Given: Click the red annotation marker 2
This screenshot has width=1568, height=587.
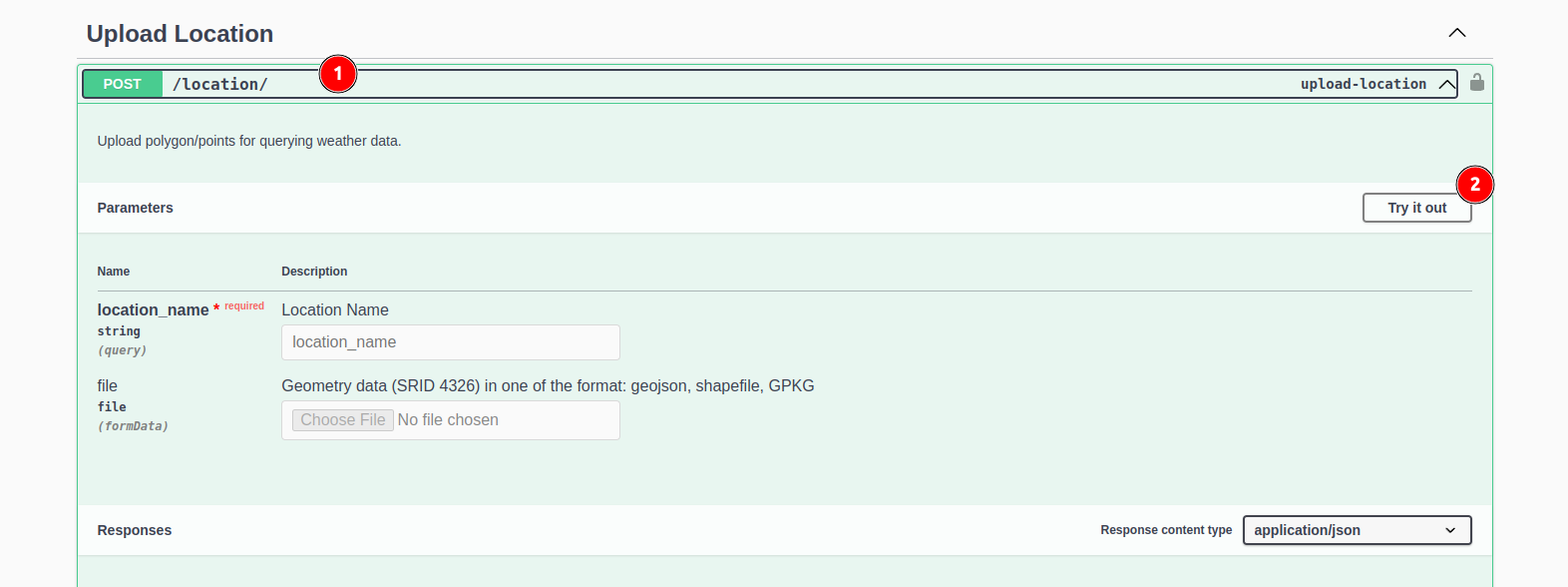Looking at the screenshot, I should pyautogui.click(x=1475, y=185).
